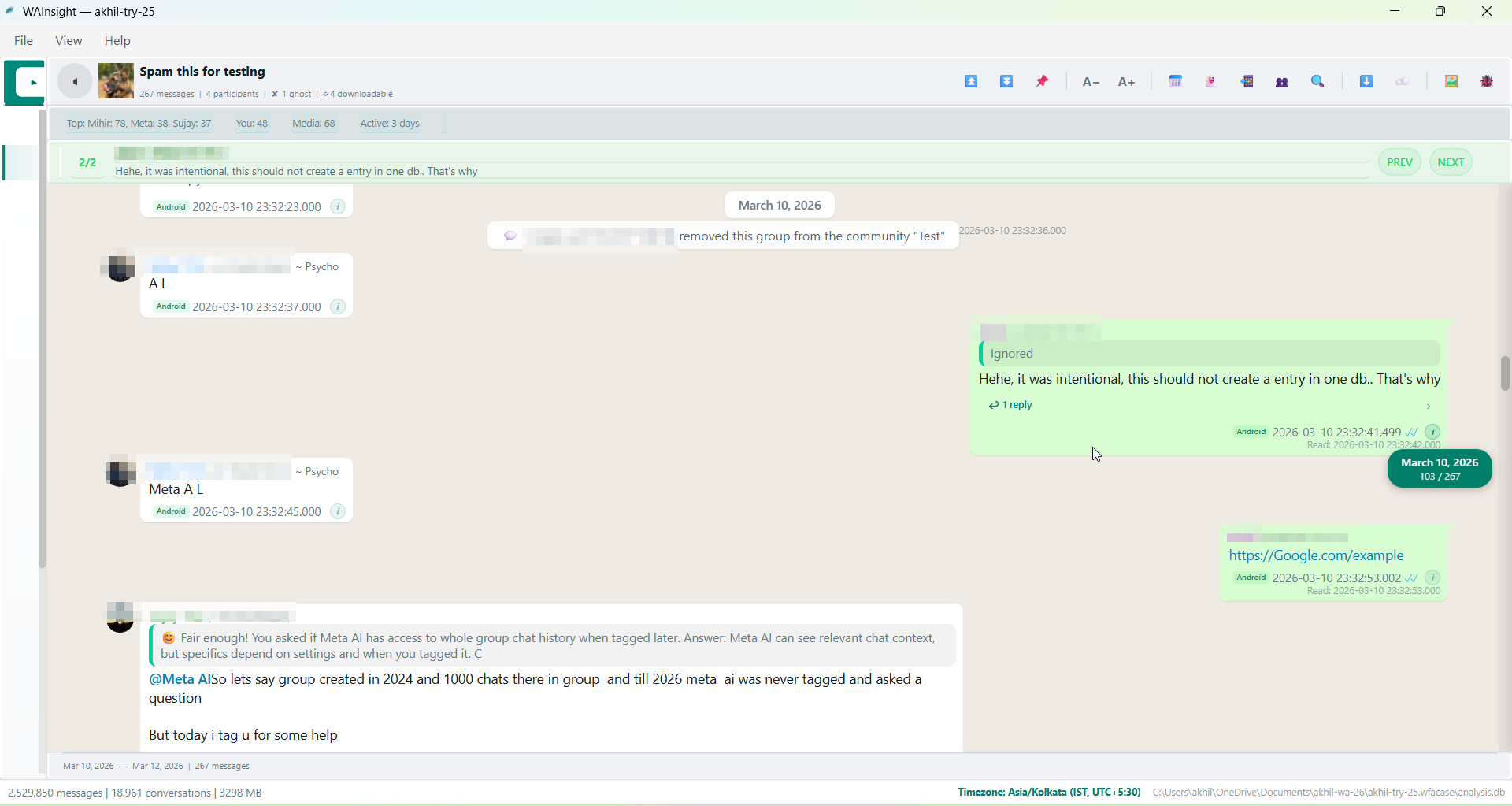The height and width of the screenshot is (806, 1512).
Task: Jump to top of chat with double up arrow
Action: point(971,81)
